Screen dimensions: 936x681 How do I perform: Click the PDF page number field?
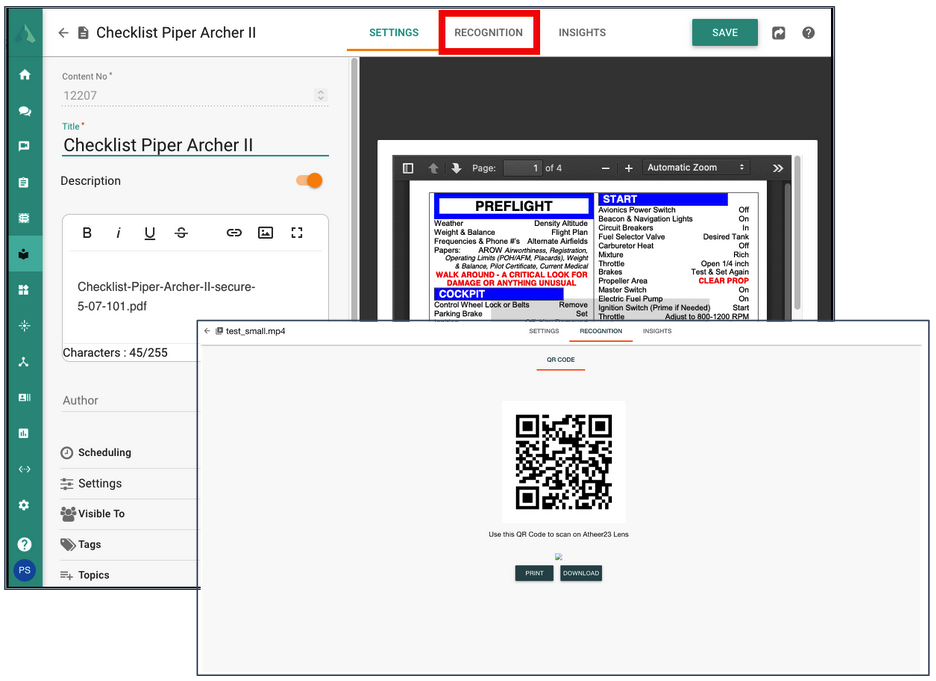coord(522,168)
